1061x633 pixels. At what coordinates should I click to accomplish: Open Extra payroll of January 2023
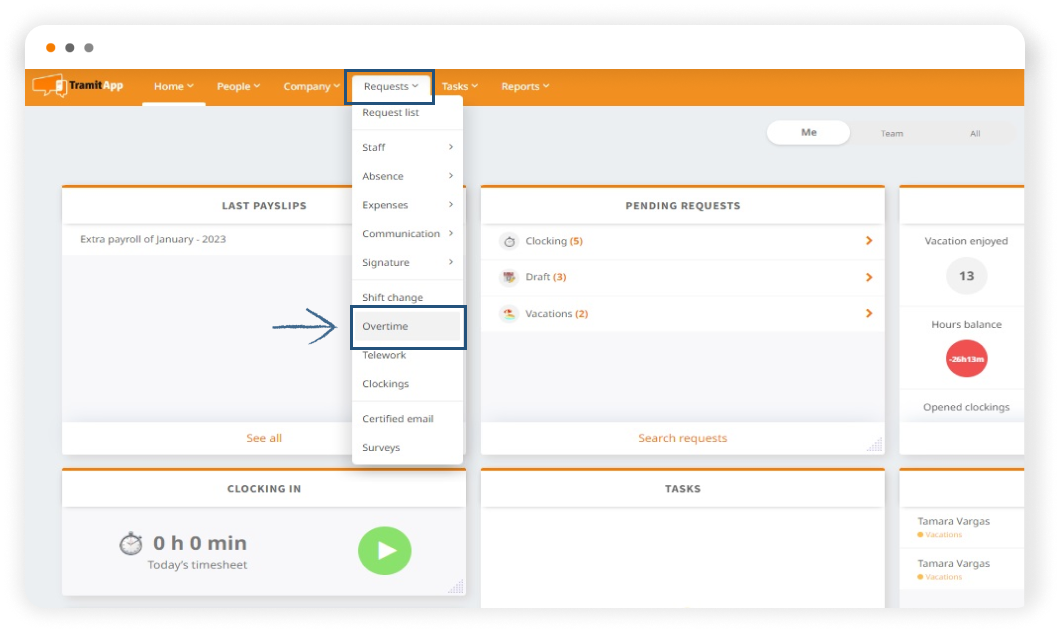tap(153, 240)
